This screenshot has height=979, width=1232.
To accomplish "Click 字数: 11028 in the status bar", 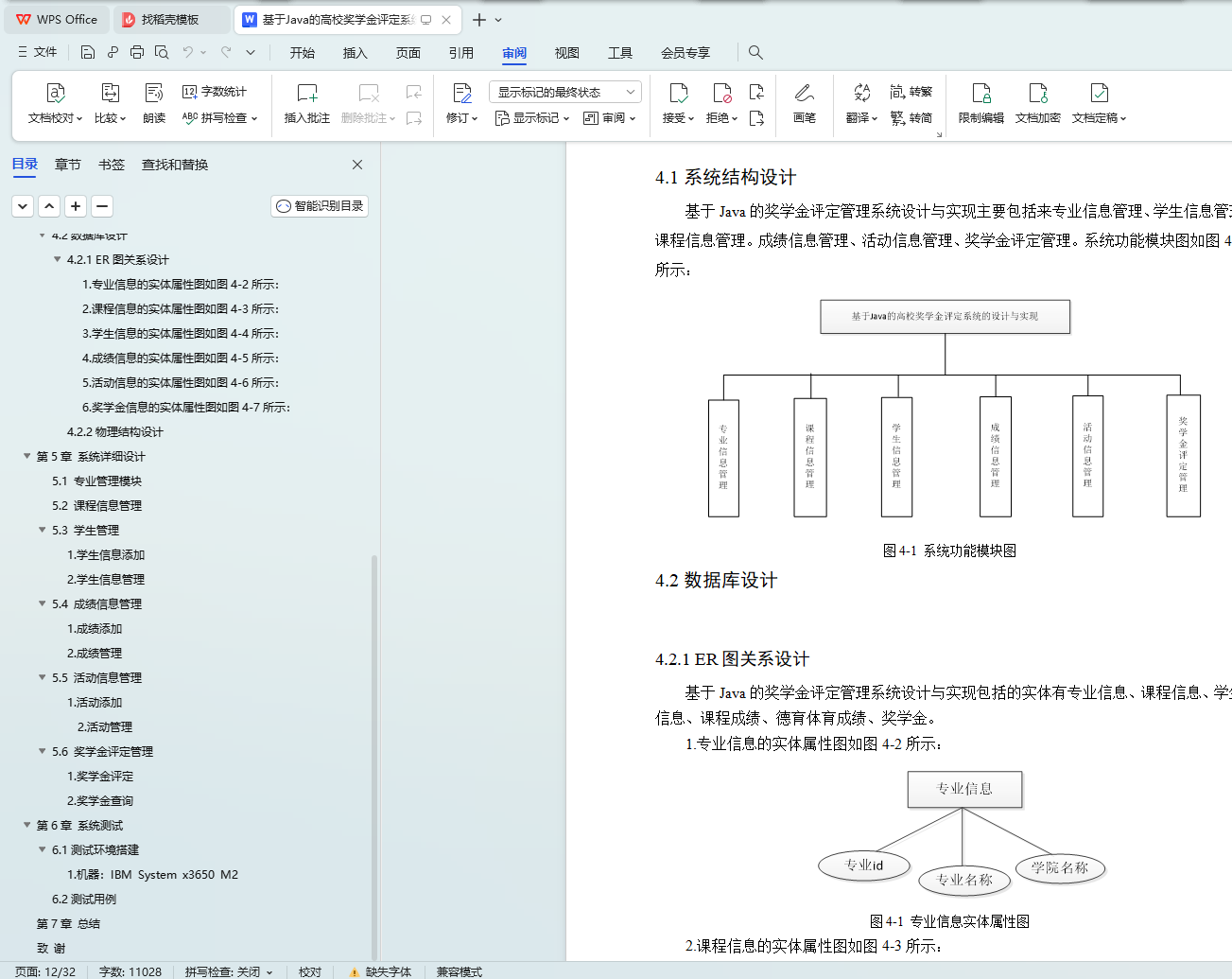I will pyautogui.click(x=130, y=971).
